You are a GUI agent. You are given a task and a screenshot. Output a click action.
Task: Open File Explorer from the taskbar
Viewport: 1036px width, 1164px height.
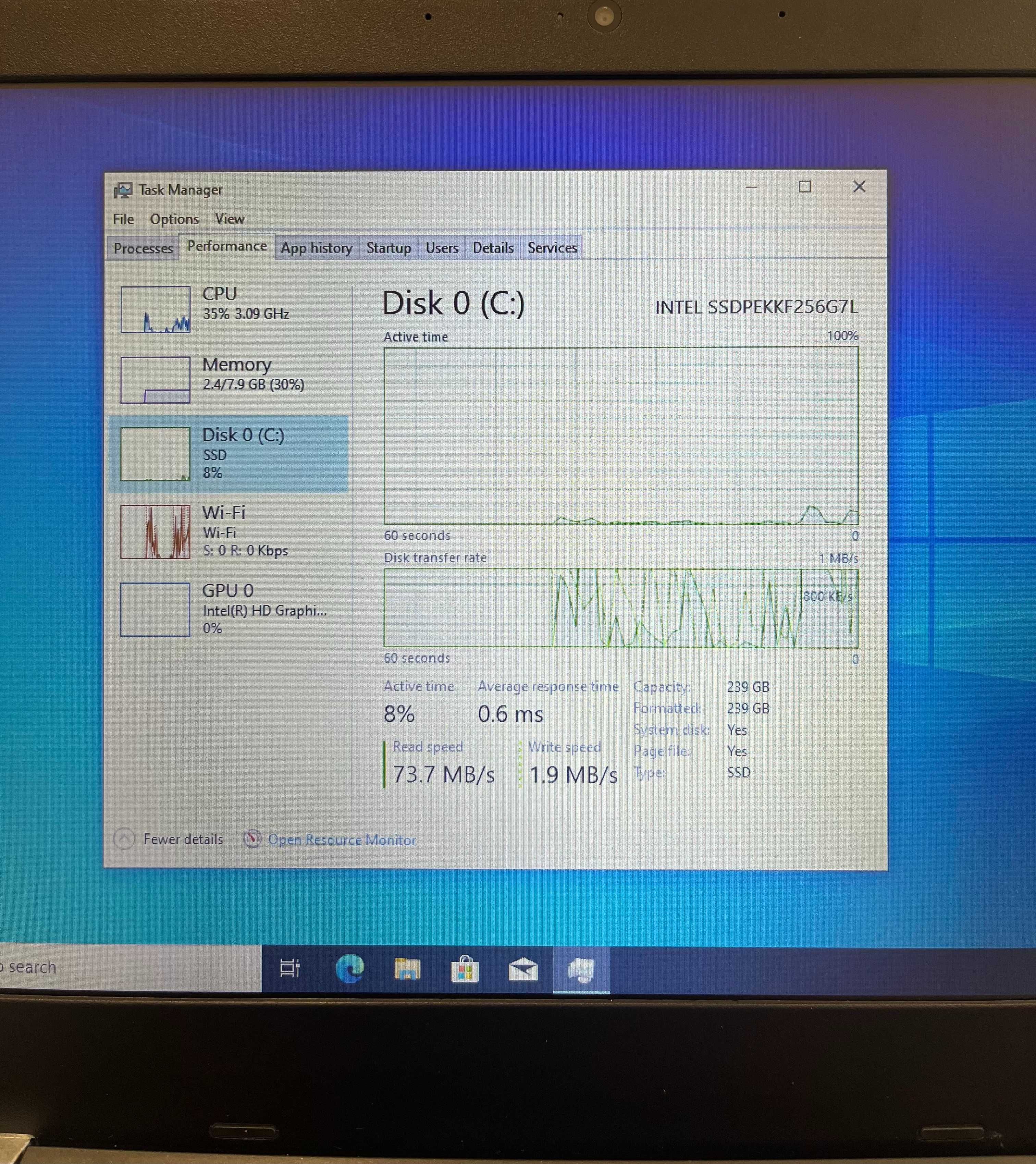click(407, 969)
